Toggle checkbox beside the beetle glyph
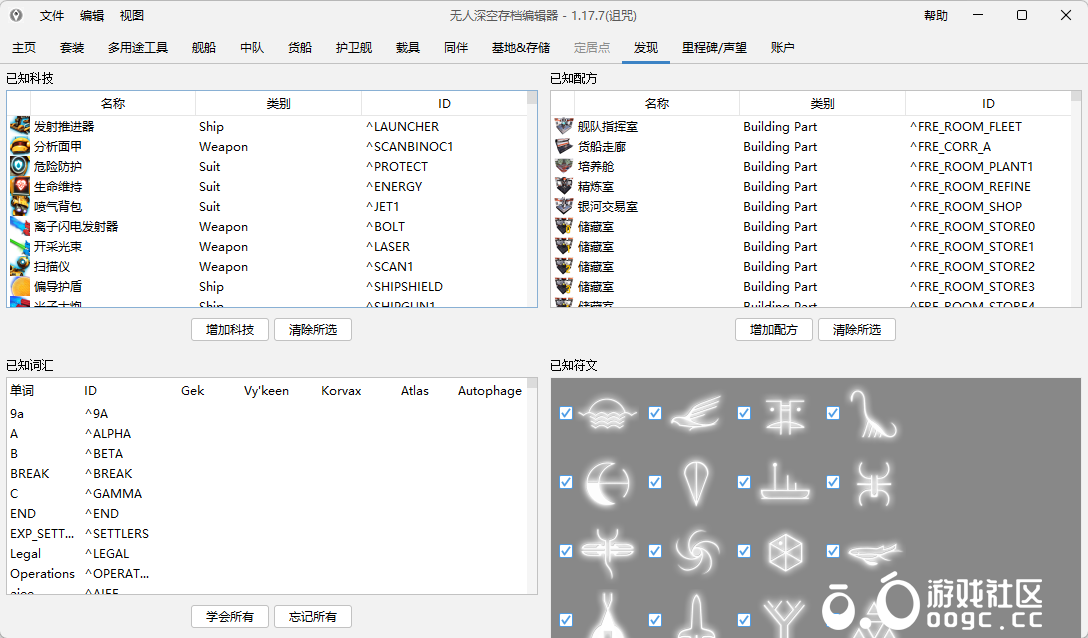Image resolution: width=1088 pixels, height=638 pixels. click(833, 482)
